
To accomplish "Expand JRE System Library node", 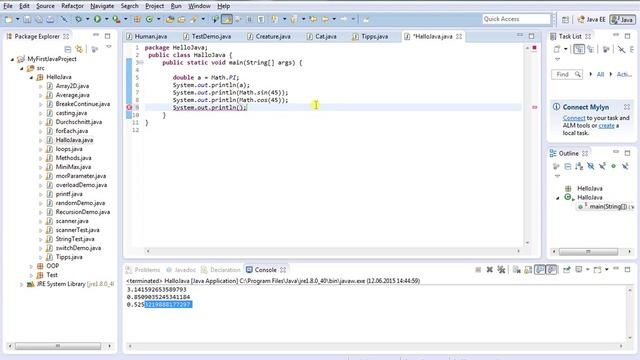I will [x=21, y=284].
